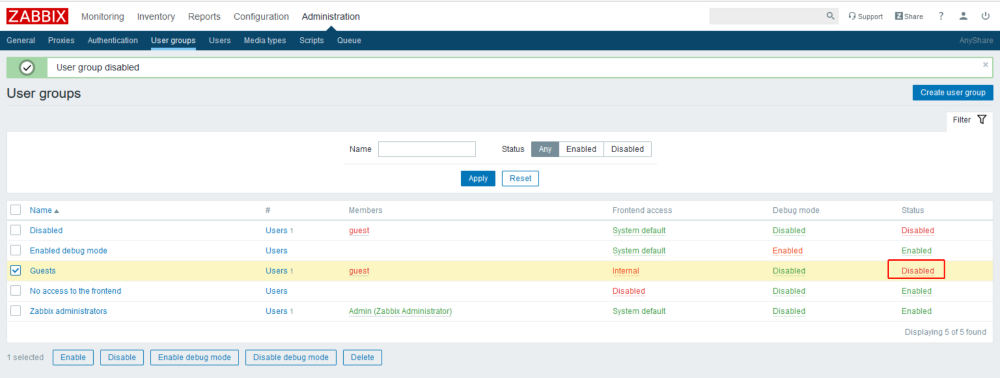Tick the checkbox for Zabbix administrators
The width and height of the screenshot is (1000, 378).
point(16,311)
